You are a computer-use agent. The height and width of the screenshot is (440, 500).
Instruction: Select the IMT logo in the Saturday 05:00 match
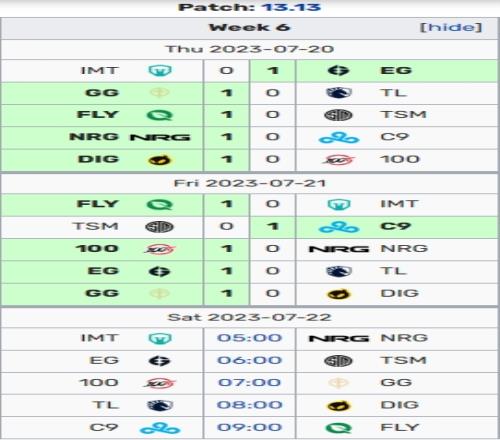coord(160,338)
